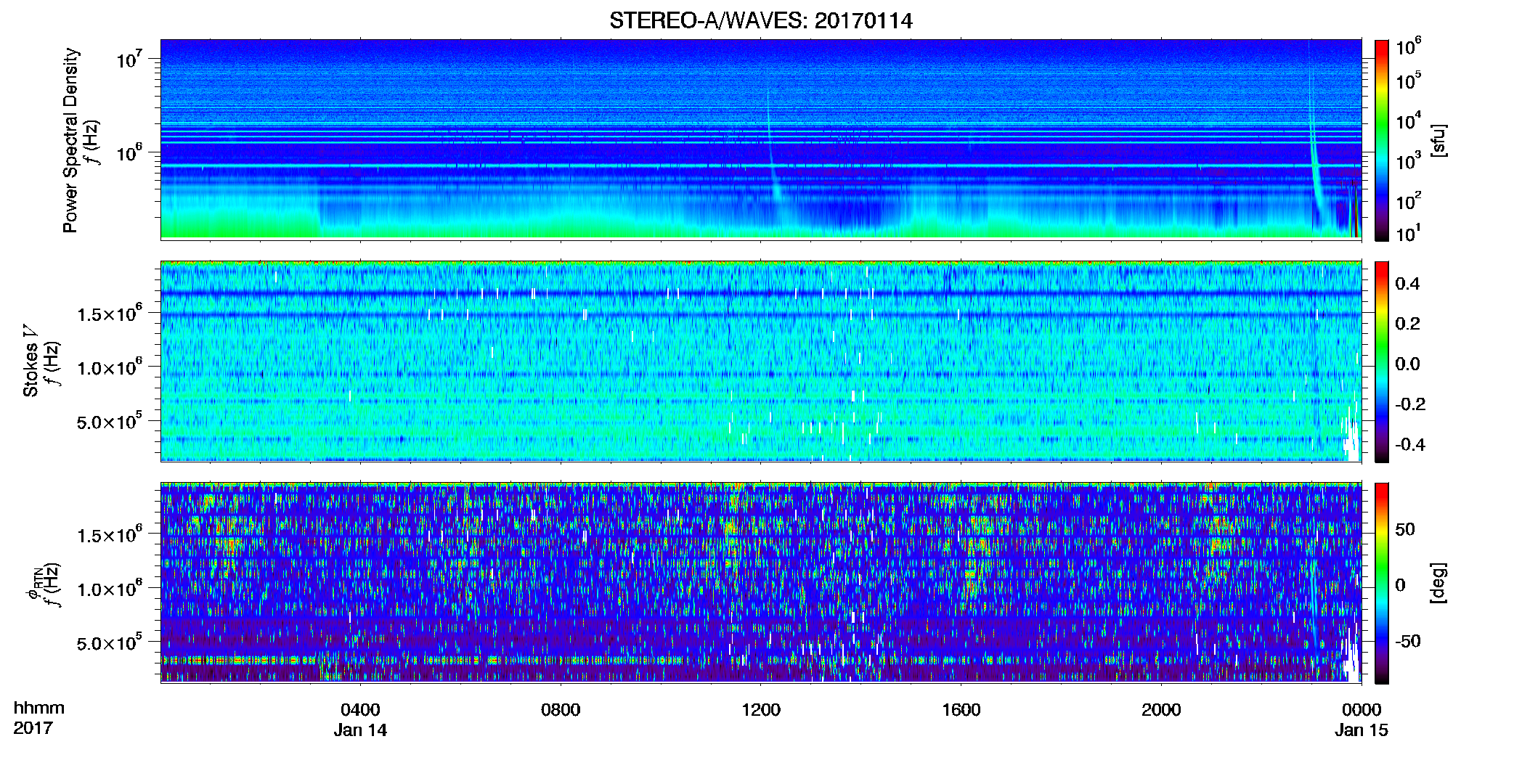Click the 0000 time axis label
This screenshot has height=784, width=1522.
tap(1362, 710)
